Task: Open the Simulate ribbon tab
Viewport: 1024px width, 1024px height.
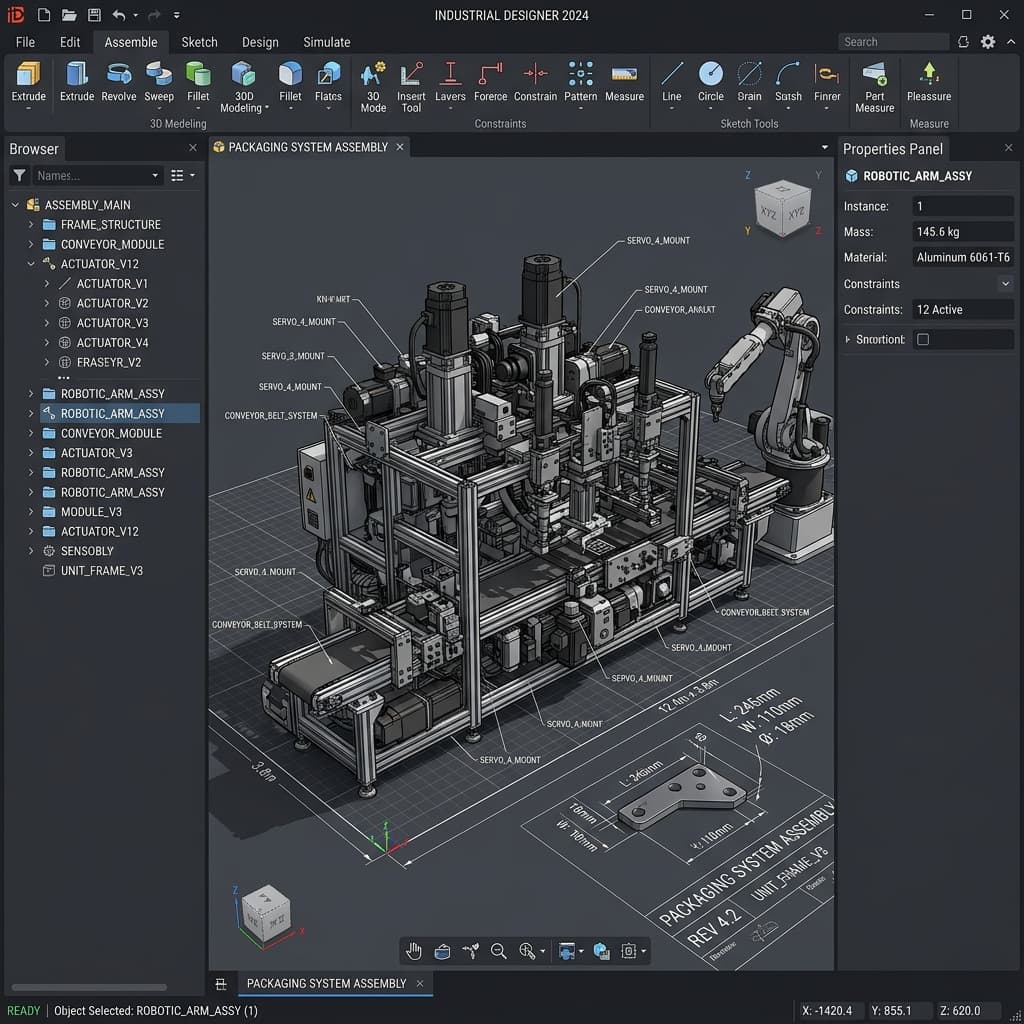Action: pyautogui.click(x=327, y=42)
